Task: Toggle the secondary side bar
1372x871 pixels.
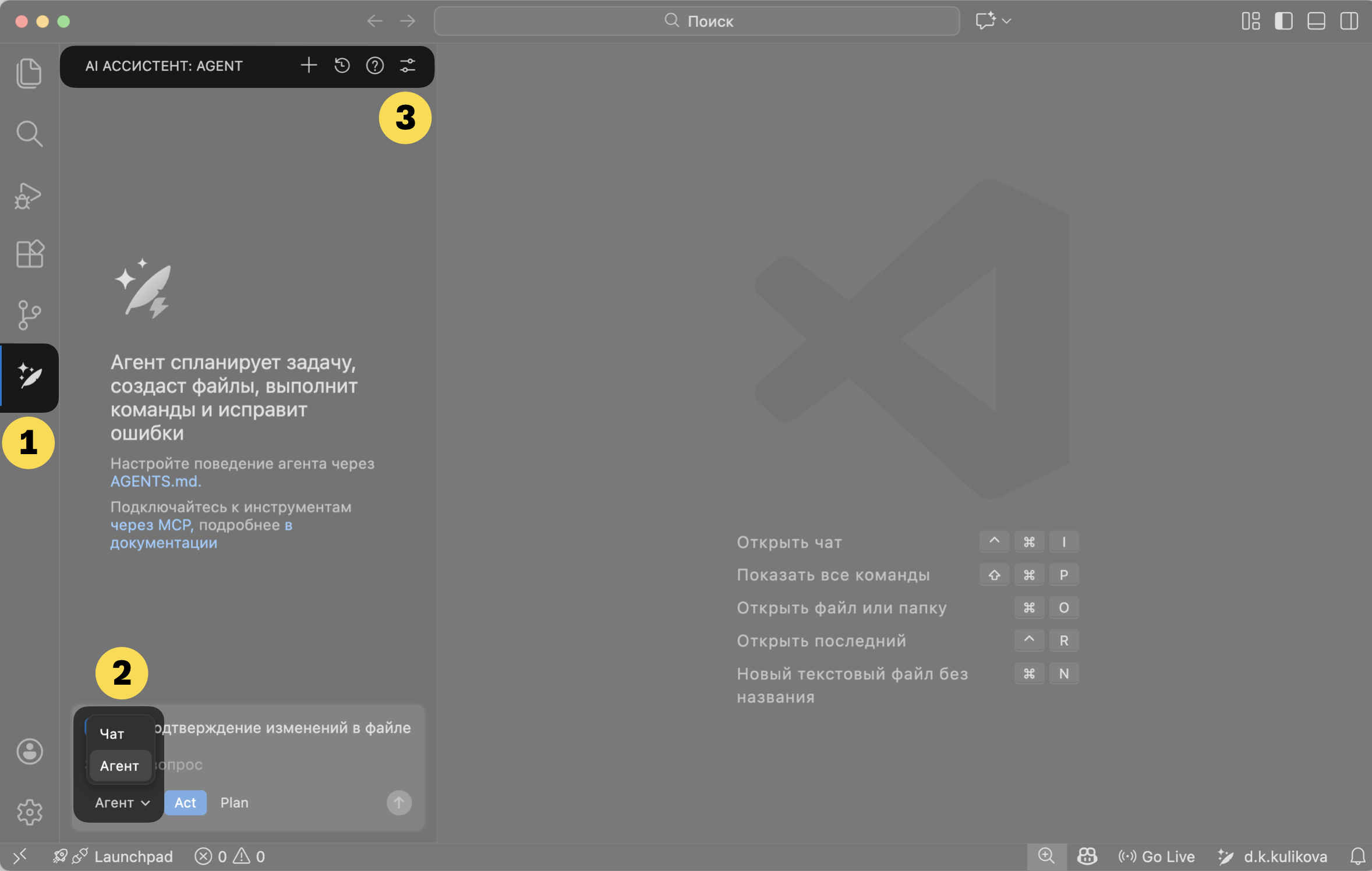Action: tap(1349, 21)
